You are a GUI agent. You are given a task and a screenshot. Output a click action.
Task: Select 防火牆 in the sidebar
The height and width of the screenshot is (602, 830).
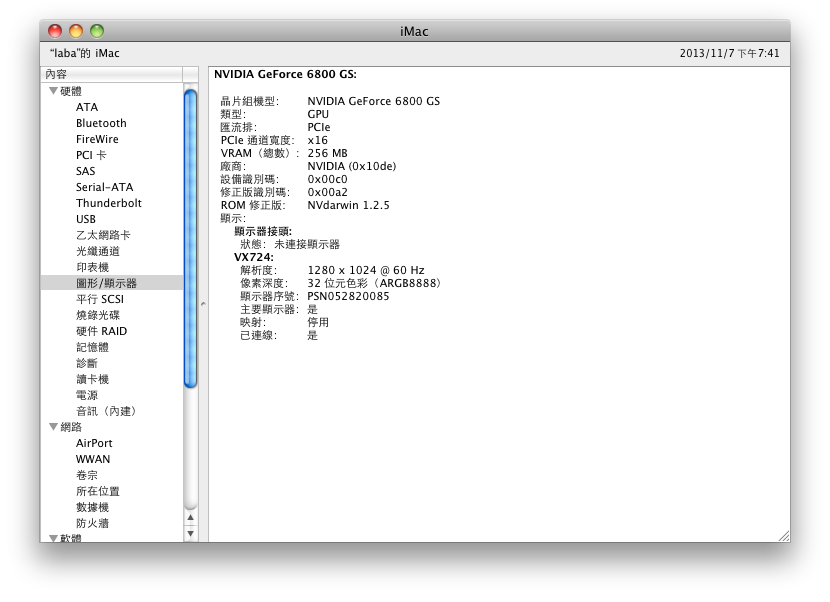point(93,523)
